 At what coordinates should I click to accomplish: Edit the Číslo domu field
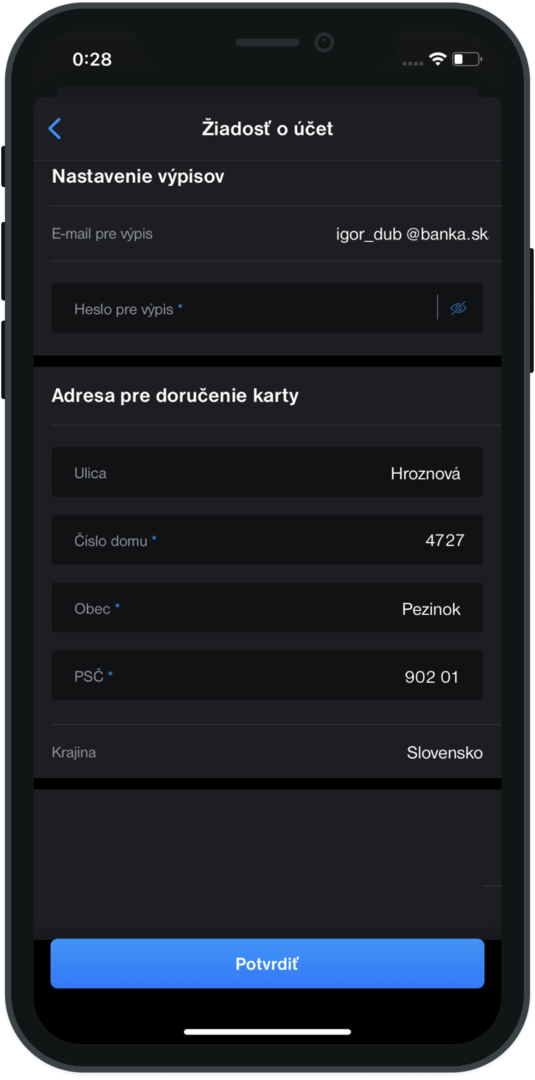coord(267,540)
